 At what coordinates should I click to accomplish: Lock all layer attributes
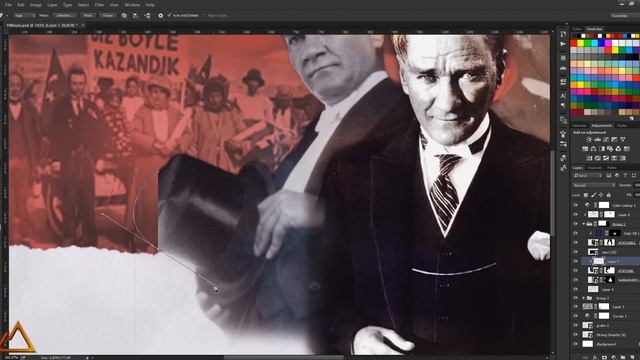609,195
